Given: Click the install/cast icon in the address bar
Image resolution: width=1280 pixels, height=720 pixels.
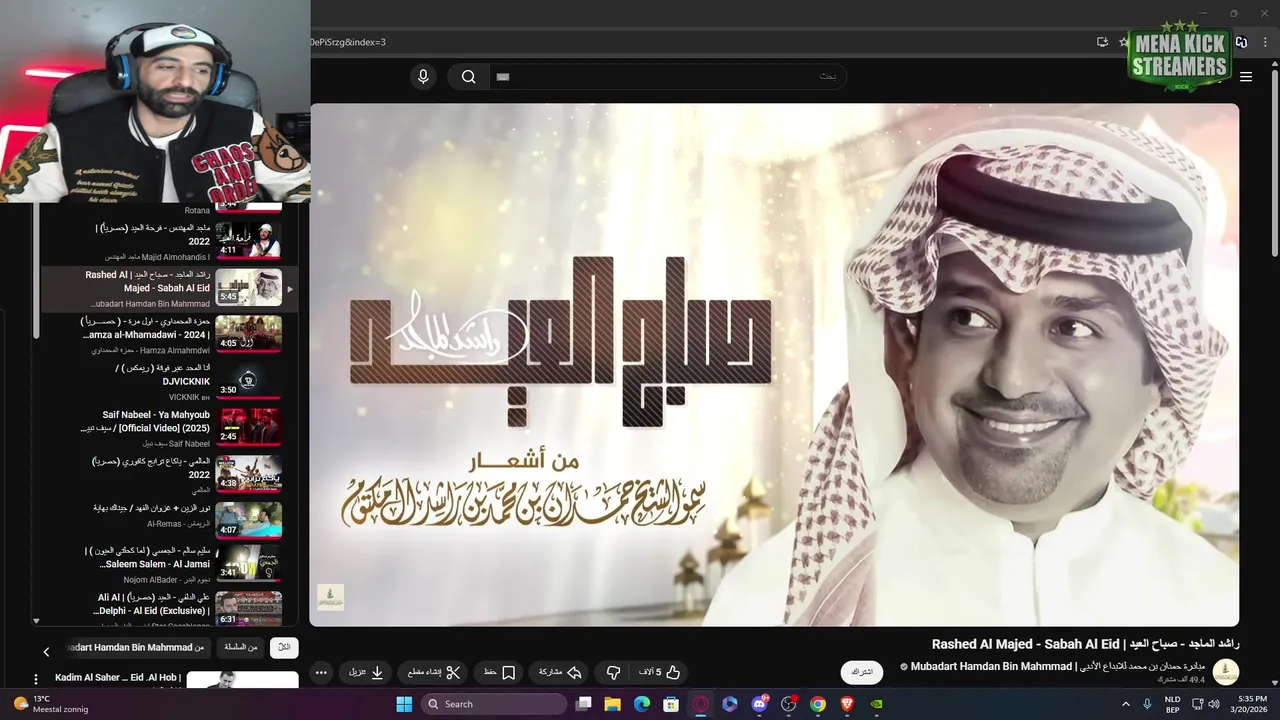Looking at the screenshot, I should pyautogui.click(x=1102, y=42).
